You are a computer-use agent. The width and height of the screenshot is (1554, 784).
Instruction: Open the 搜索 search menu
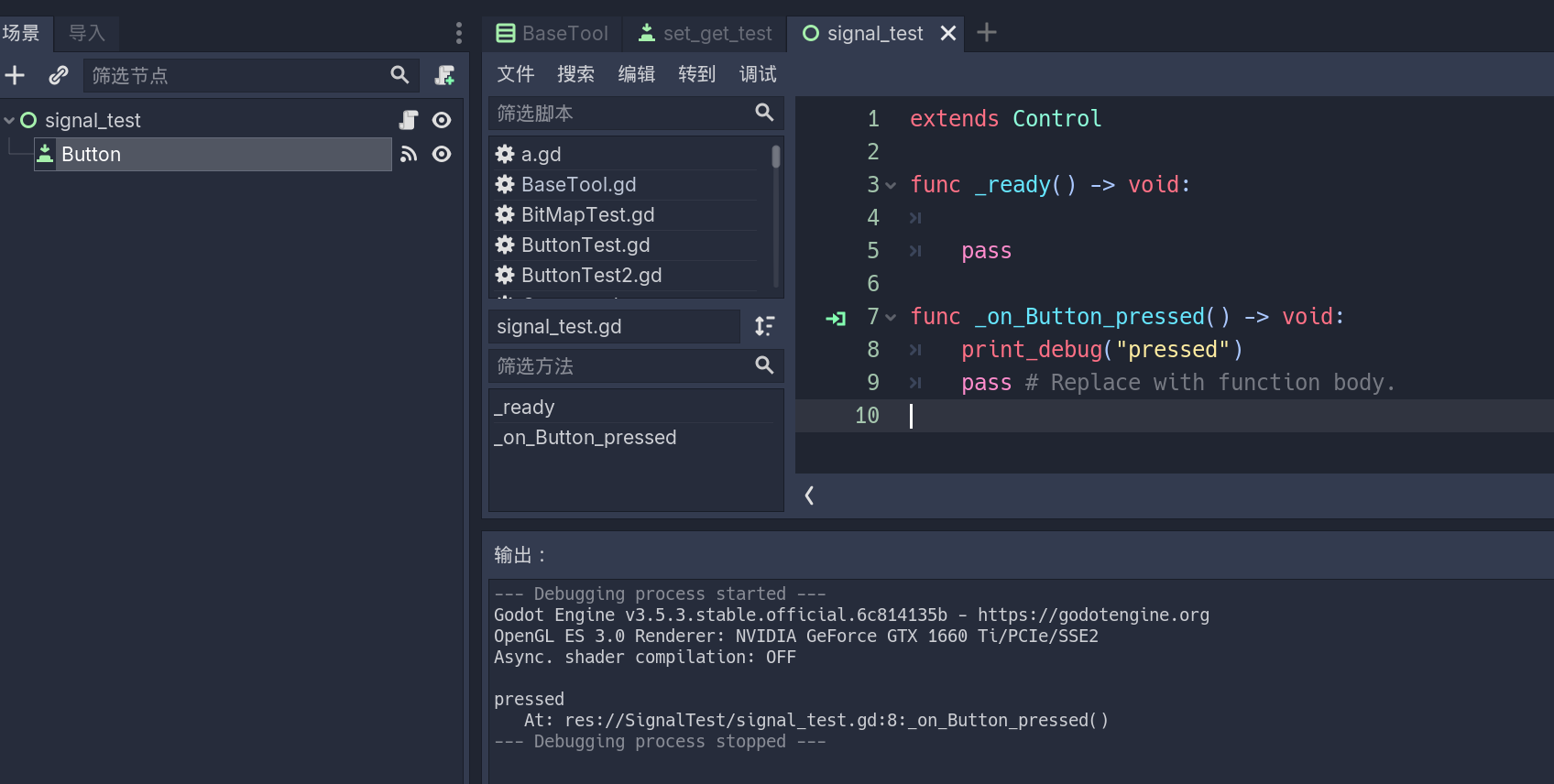575,74
